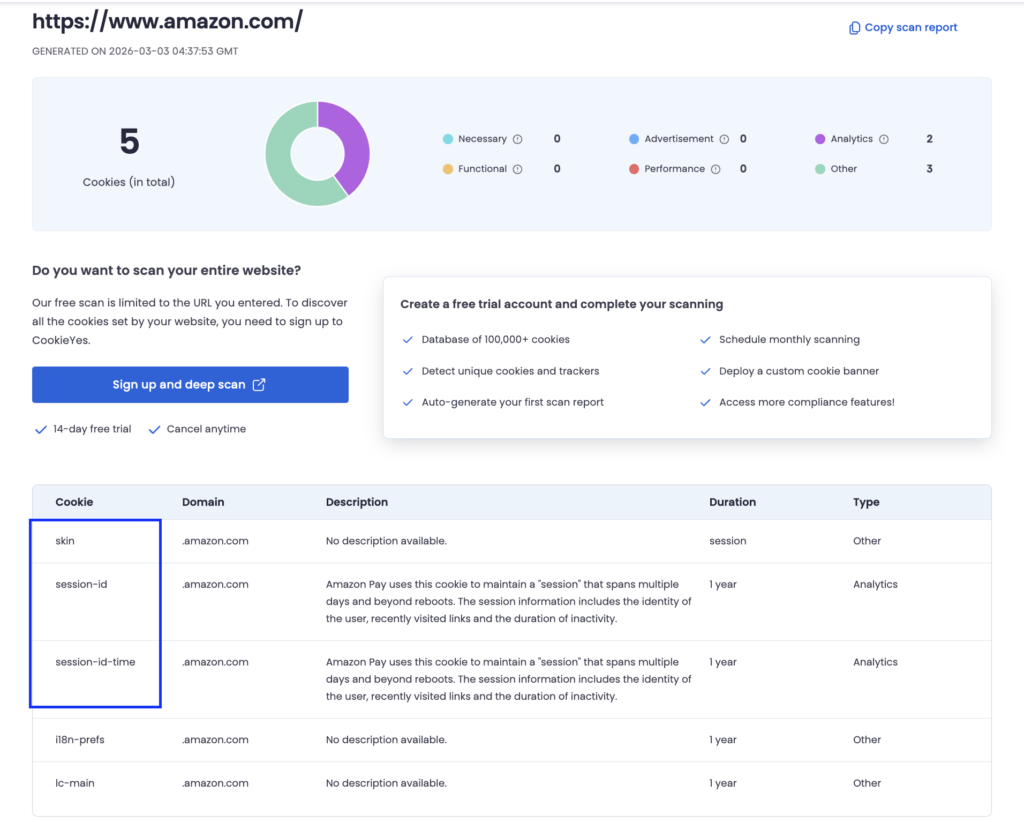Click the copy icon beside Copy scan report

coord(854,28)
